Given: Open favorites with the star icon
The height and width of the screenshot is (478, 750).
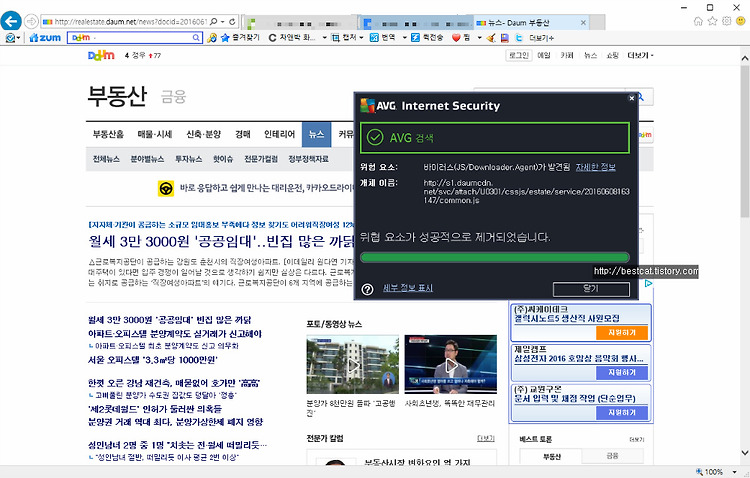Looking at the screenshot, I should click(x=713, y=21).
